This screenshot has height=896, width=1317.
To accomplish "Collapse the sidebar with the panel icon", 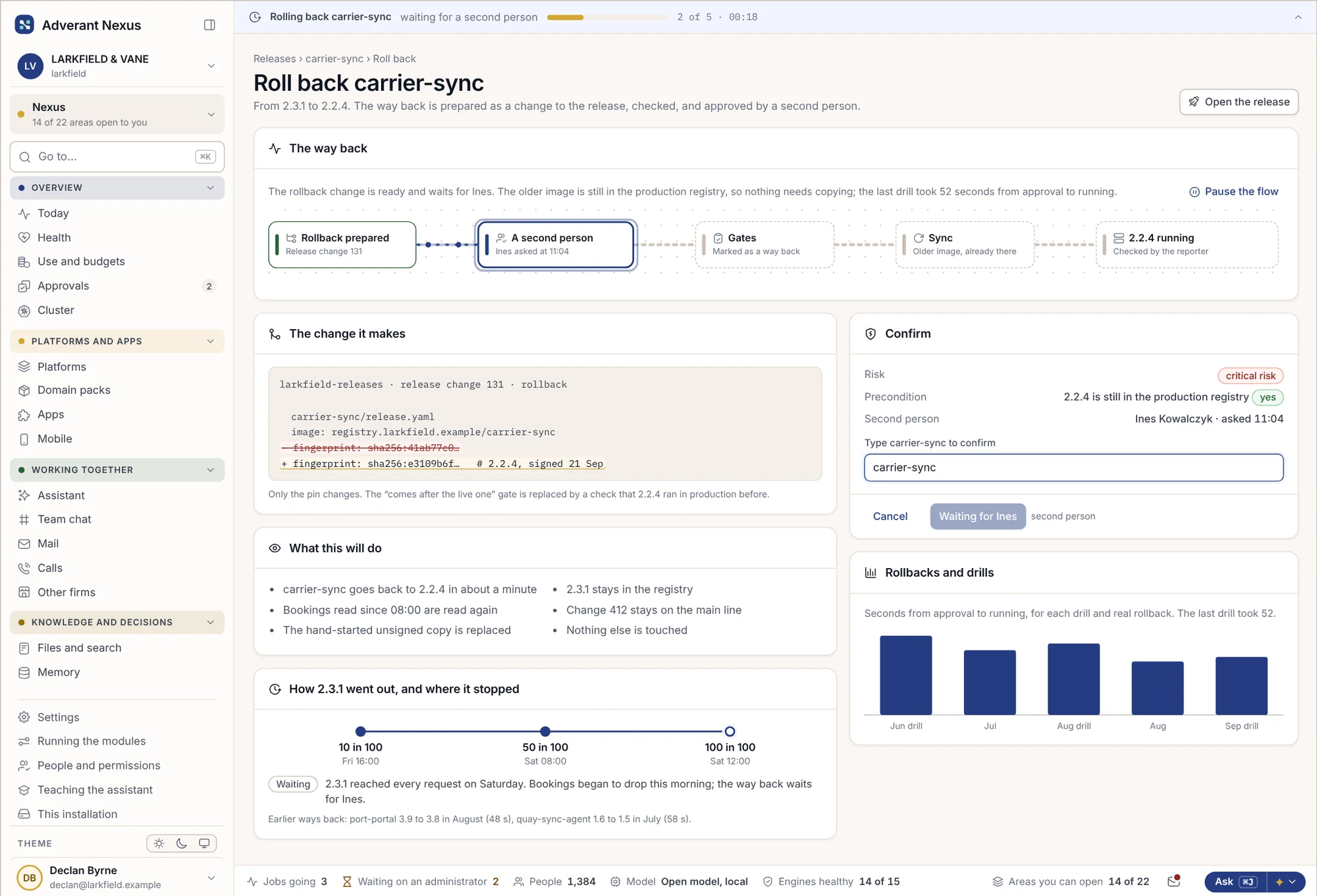I will tap(209, 25).
